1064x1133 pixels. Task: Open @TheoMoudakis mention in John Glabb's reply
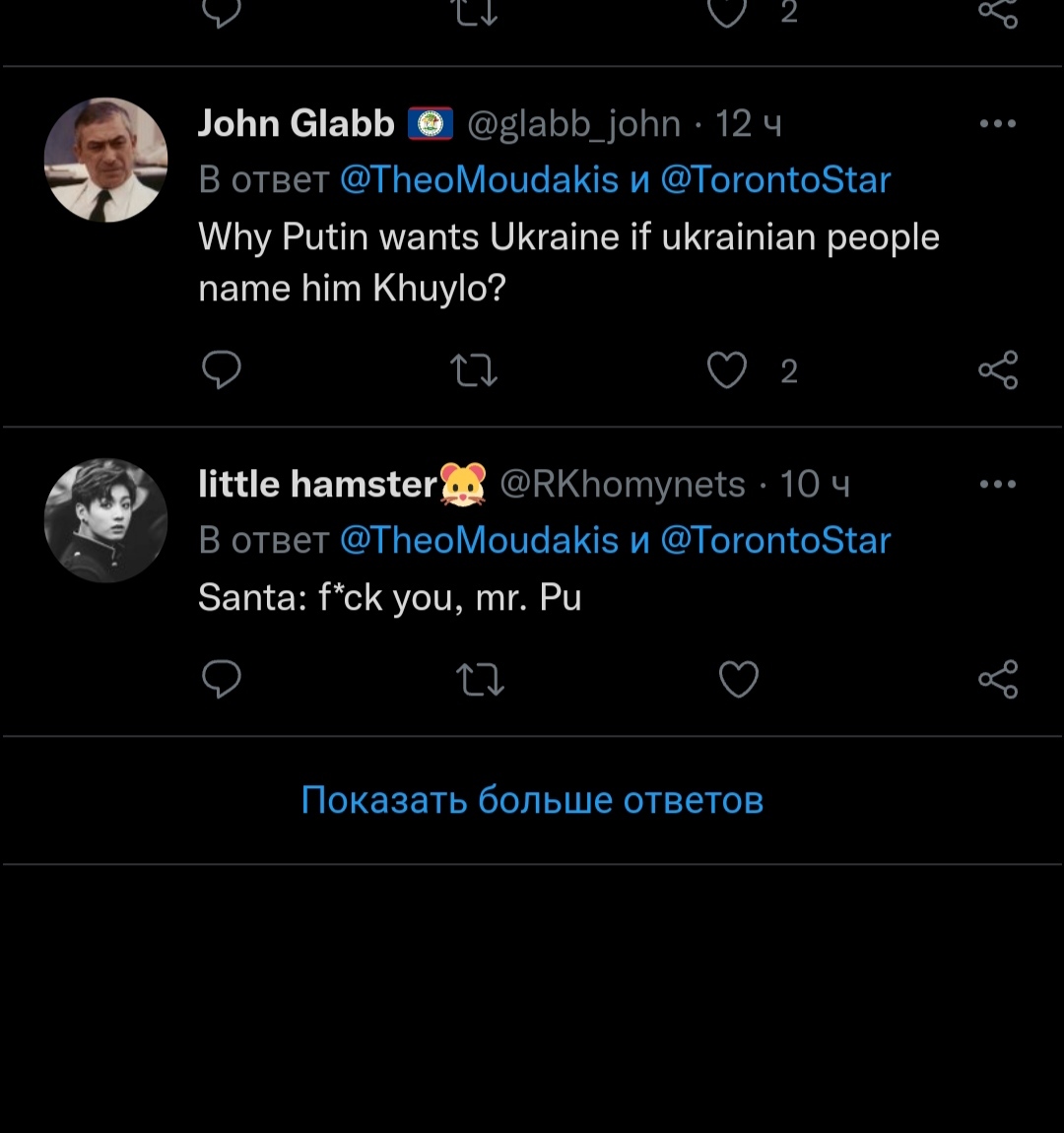tap(479, 180)
